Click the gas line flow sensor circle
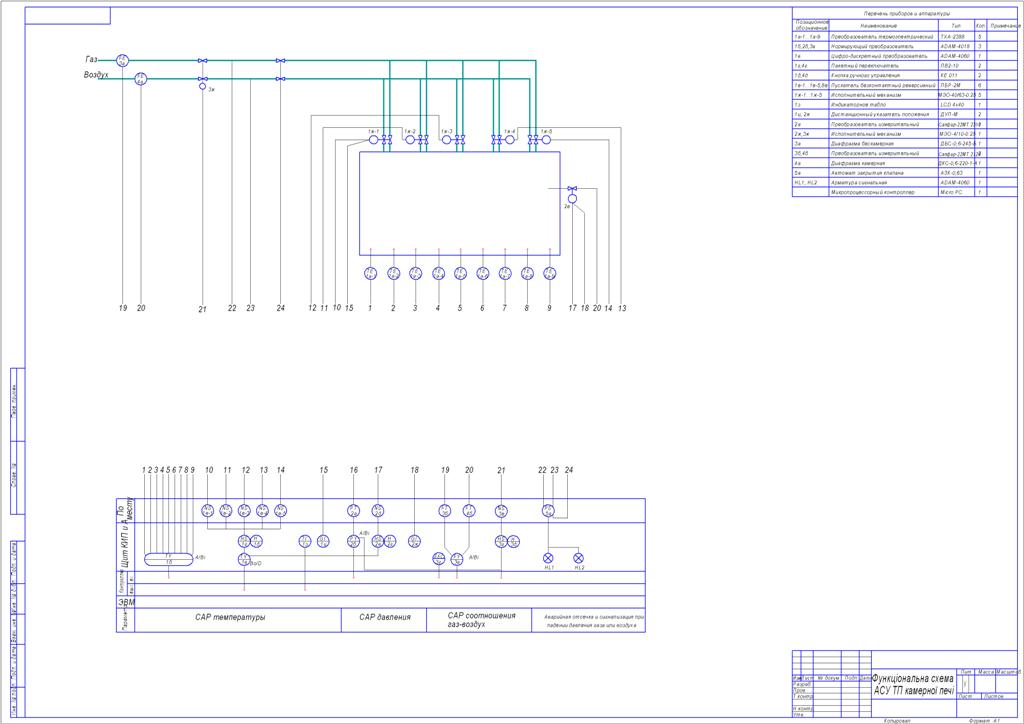The width and height of the screenshot is (1024, 724). 122,61
